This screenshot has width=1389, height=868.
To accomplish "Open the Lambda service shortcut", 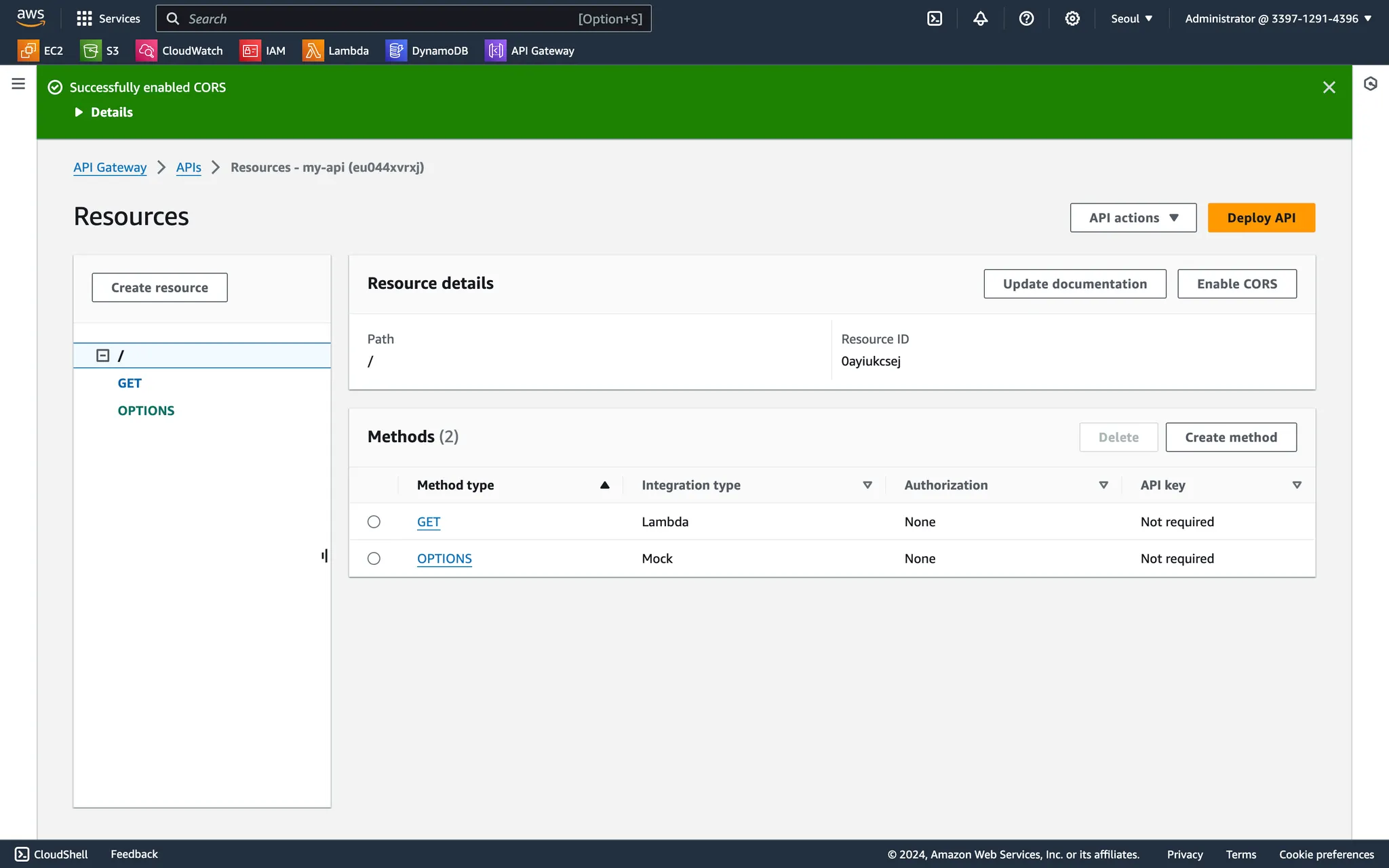I will click(336, 51).
